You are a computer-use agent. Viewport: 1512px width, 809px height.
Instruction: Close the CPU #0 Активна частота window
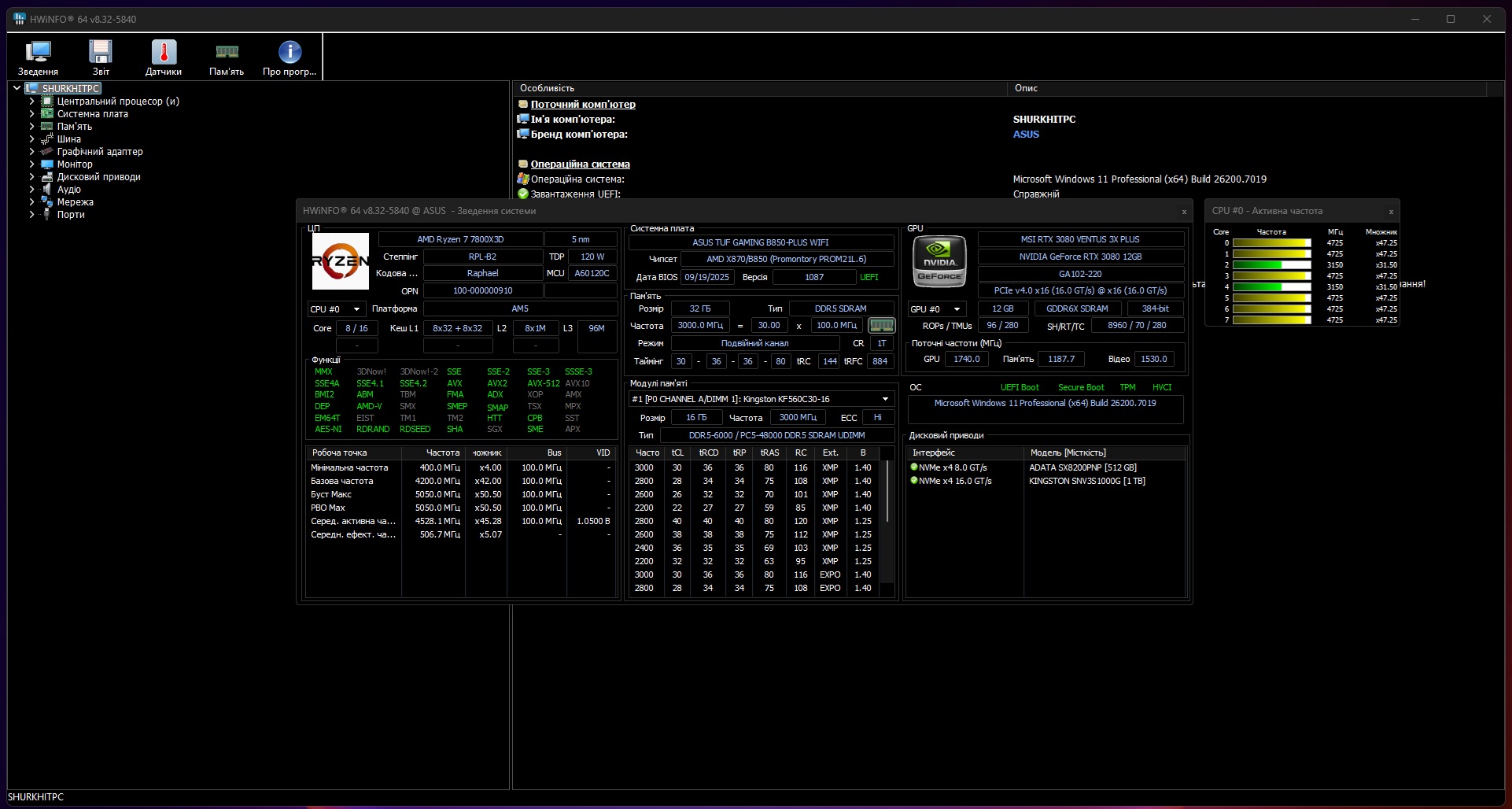coord(1391,212)
